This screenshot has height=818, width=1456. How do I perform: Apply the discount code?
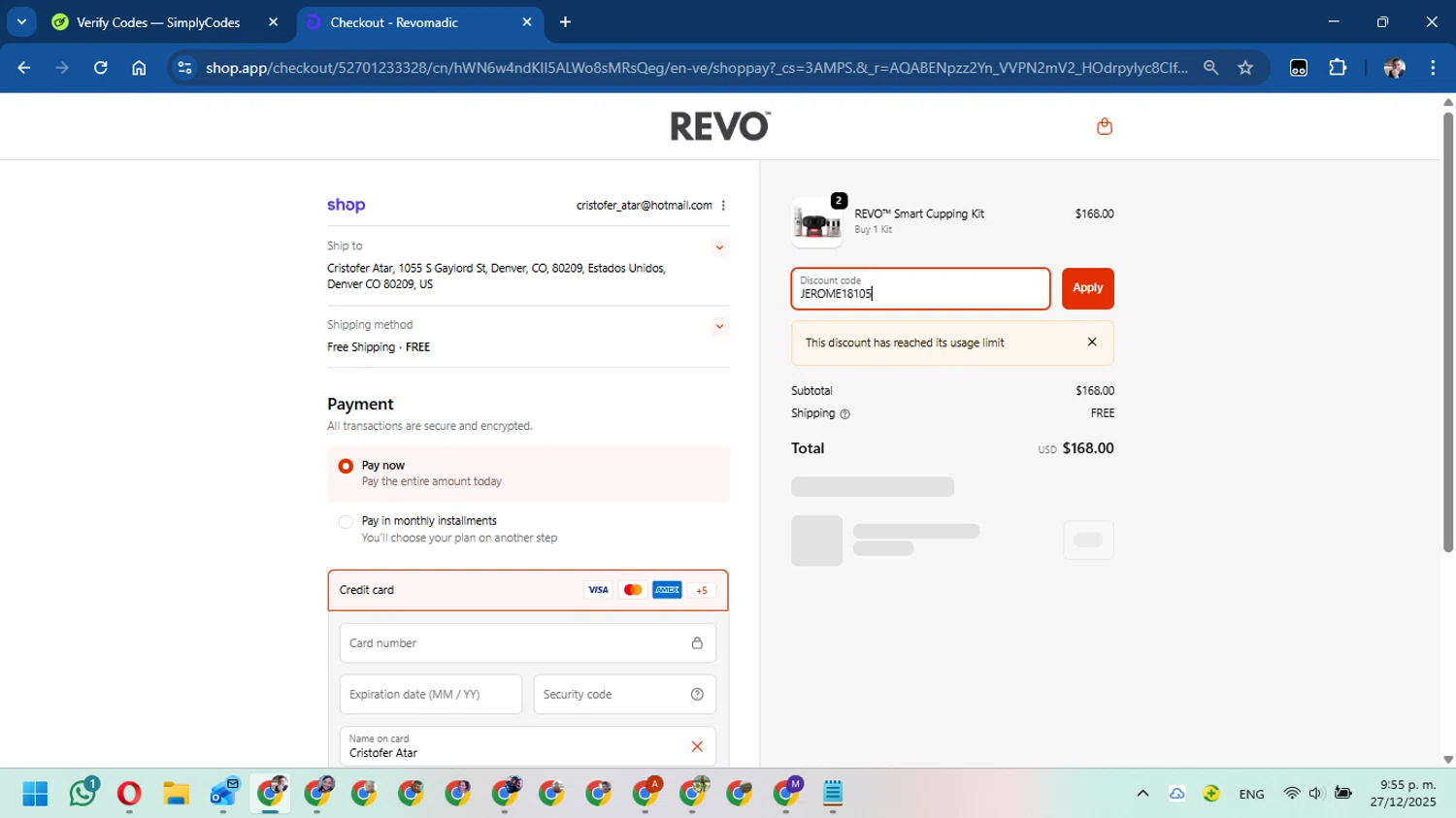[1087, 288]
